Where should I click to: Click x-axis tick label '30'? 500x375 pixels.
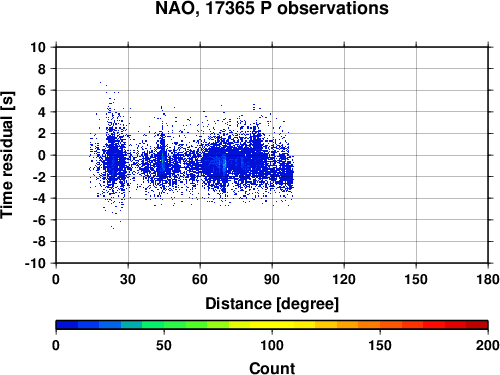tap(128, 279)
